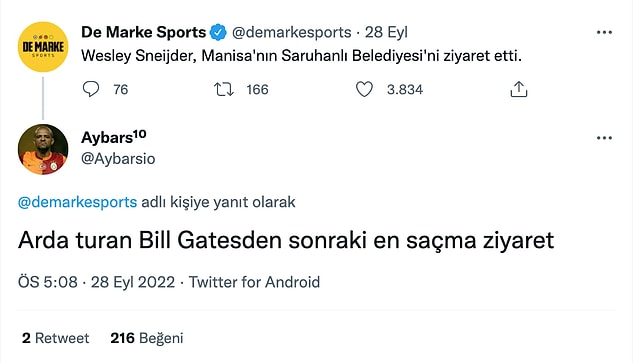This screenshot has height=363, width=635.
Task: Click the @Aybarsio handle
Action: (x=118, y=159)
